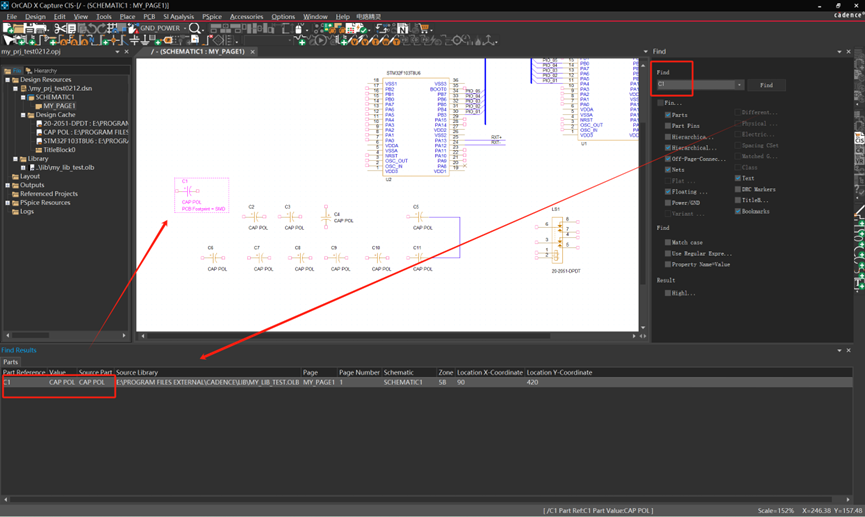The image size is (865, 517).
Task: Enable Property Name=Value checkbox
Action: pyautogui.click(x=668, y=264)
